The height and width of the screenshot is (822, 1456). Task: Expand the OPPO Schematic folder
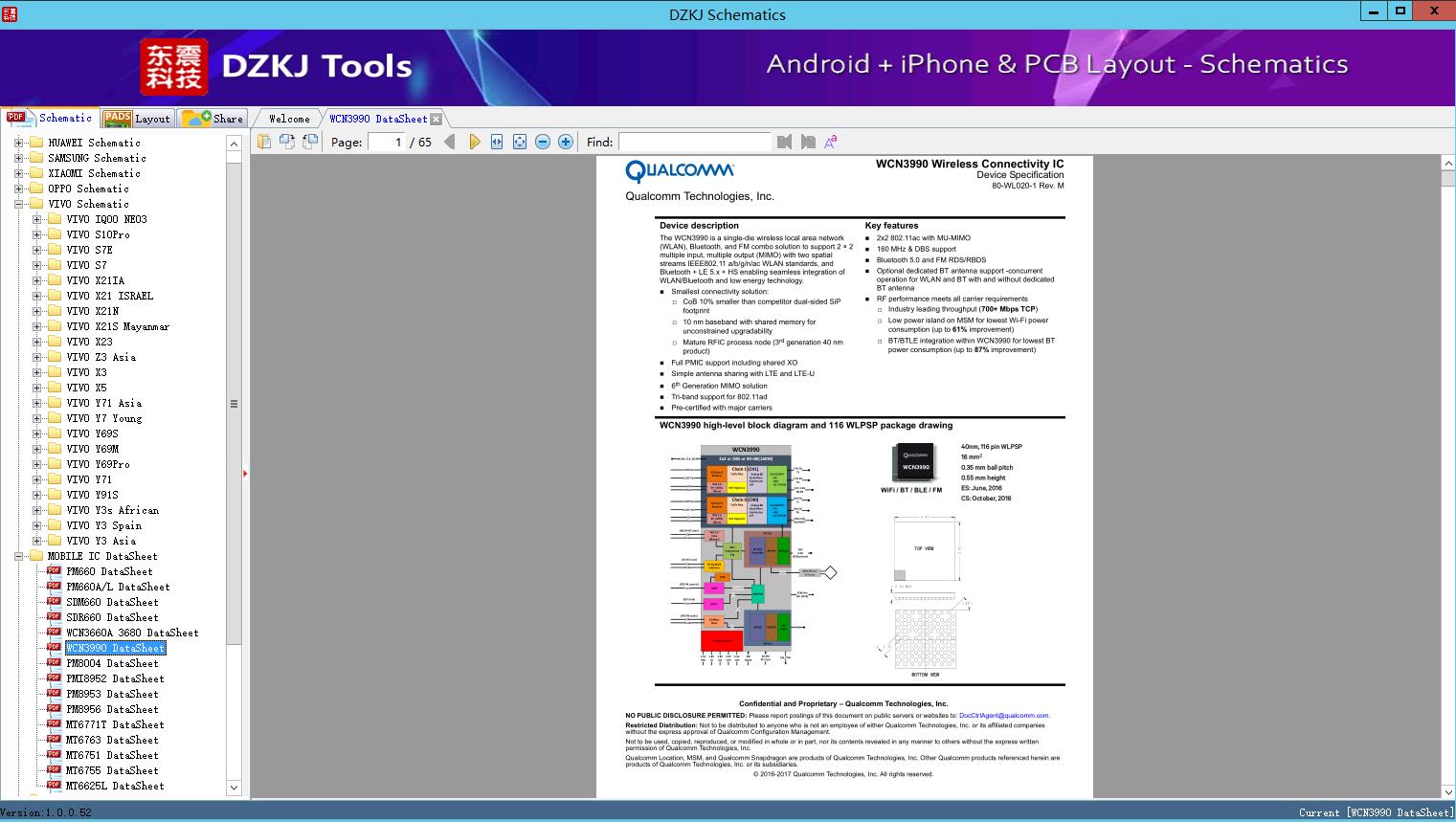click(x=18, y=189)
